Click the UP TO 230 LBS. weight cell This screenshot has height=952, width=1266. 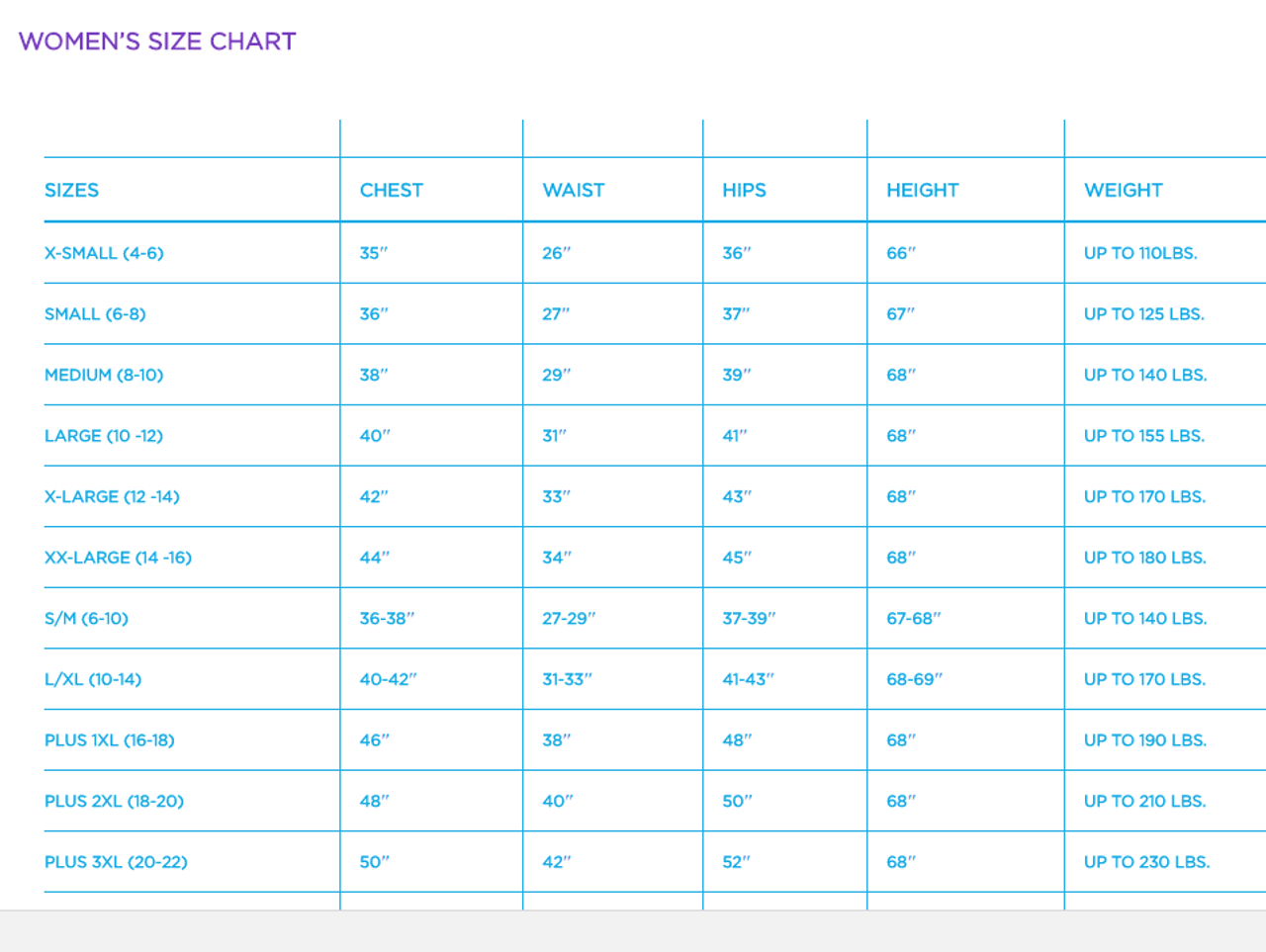click(x=1146, y=862)
